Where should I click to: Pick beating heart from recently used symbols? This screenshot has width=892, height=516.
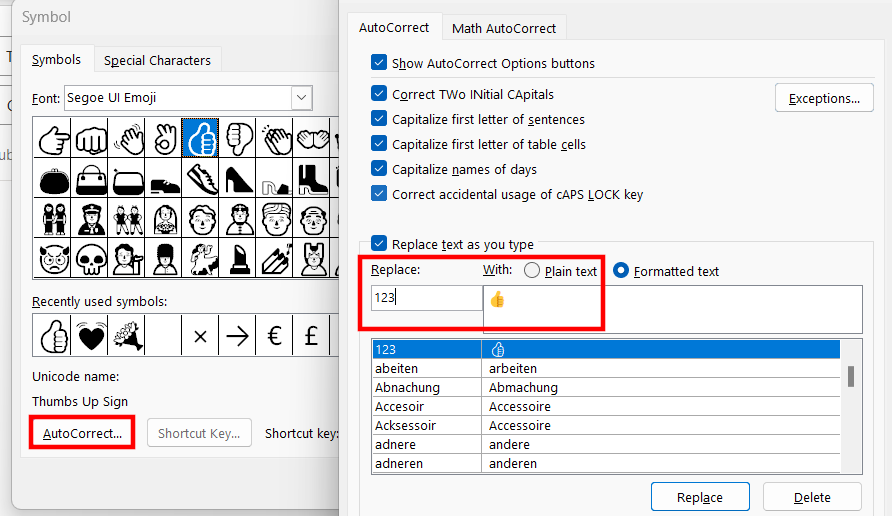click(90, 336)
